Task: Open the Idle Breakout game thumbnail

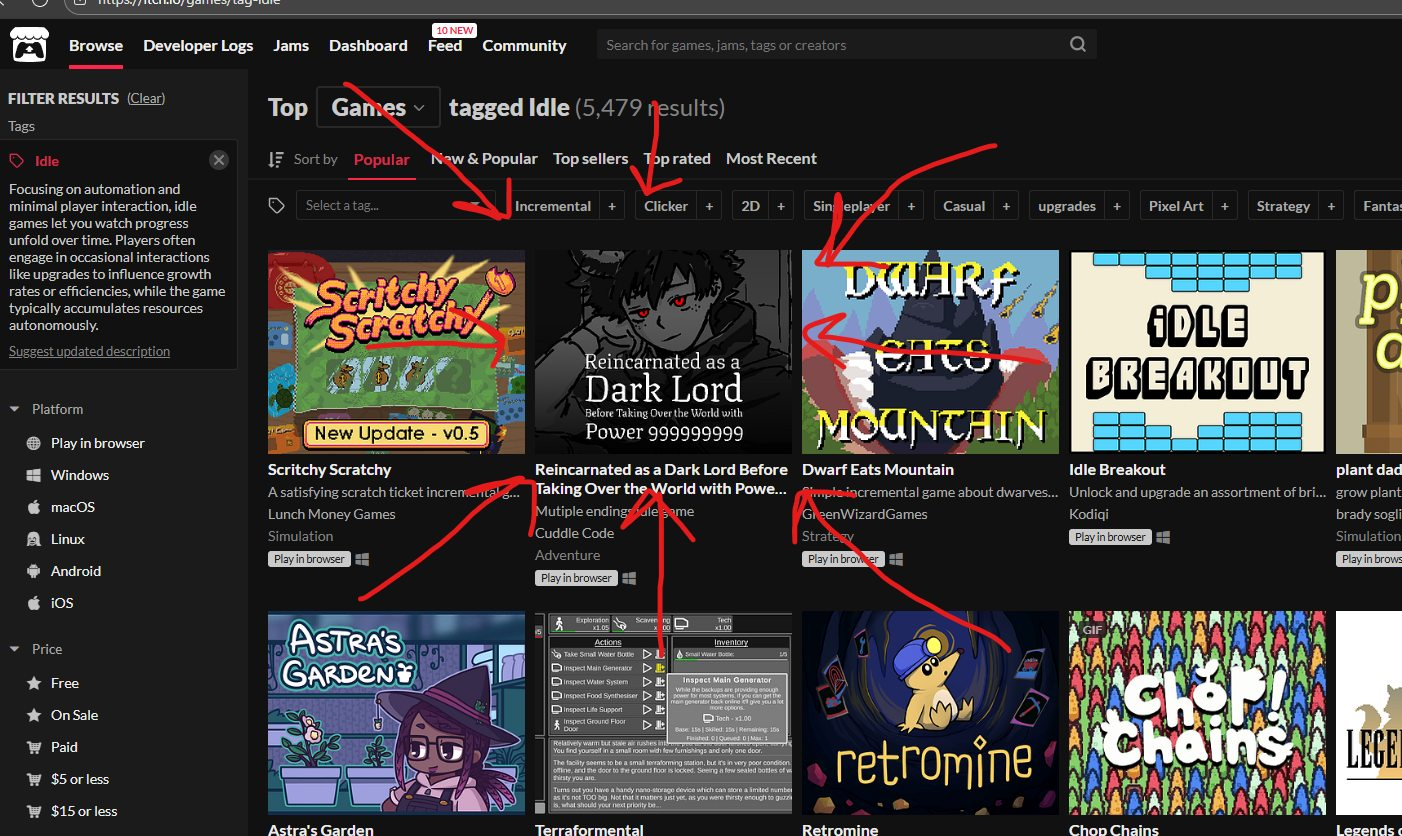Action: (x=1197, y=352)
